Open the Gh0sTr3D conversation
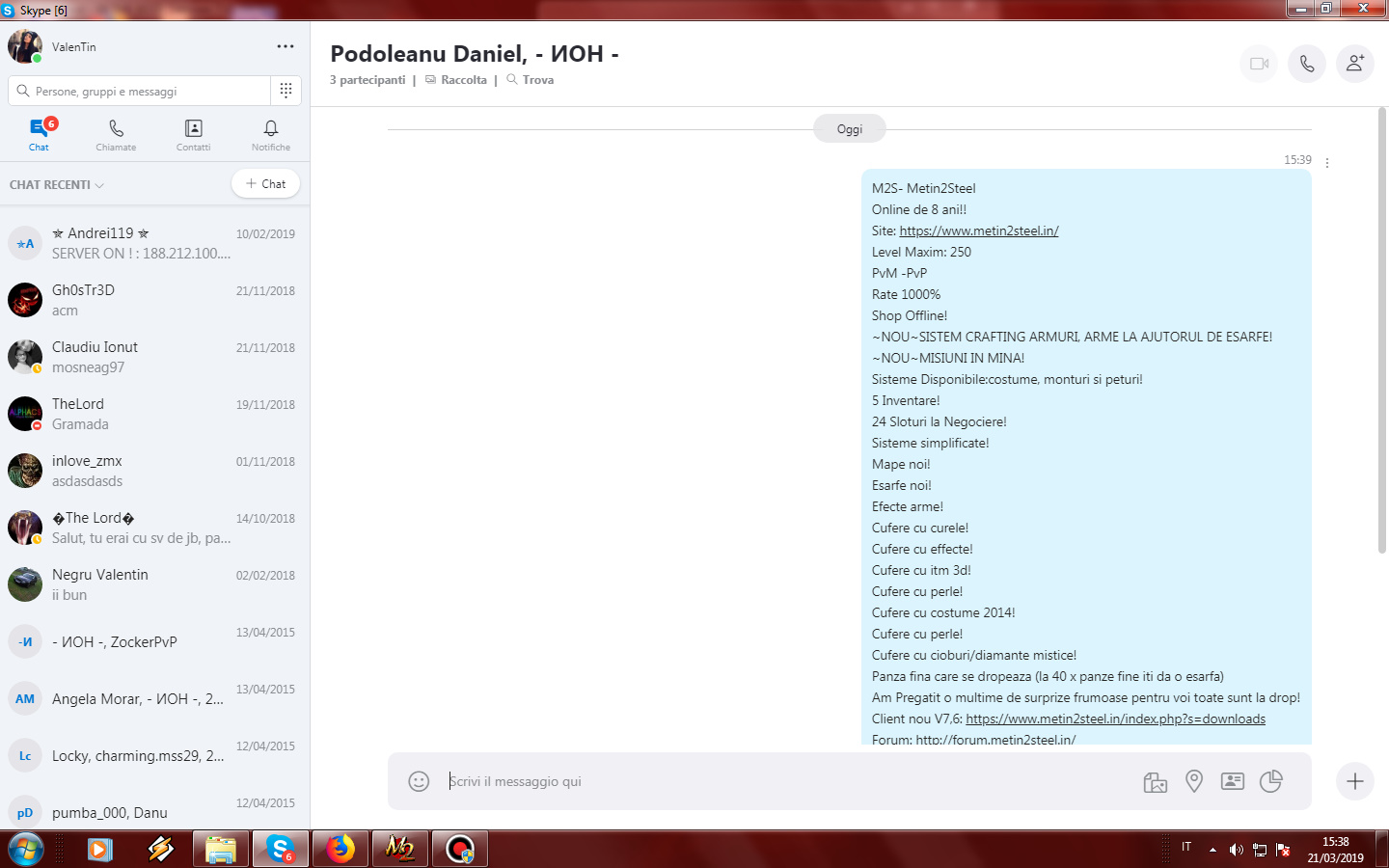The width and height of the screenshot is (1389, 868). [x=154, y=300]
